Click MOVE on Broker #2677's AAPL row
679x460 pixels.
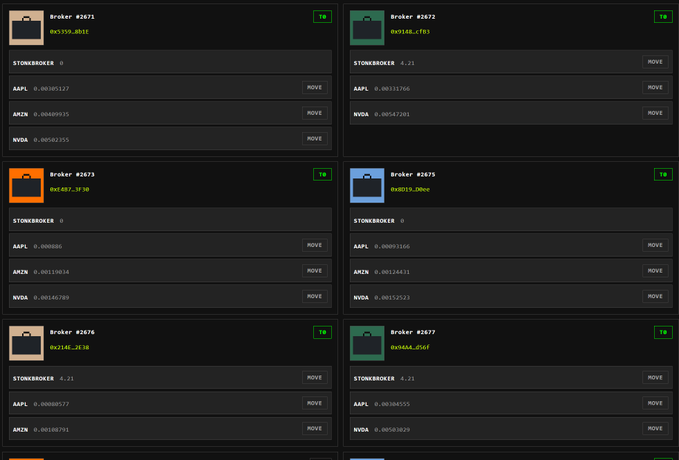655,403
